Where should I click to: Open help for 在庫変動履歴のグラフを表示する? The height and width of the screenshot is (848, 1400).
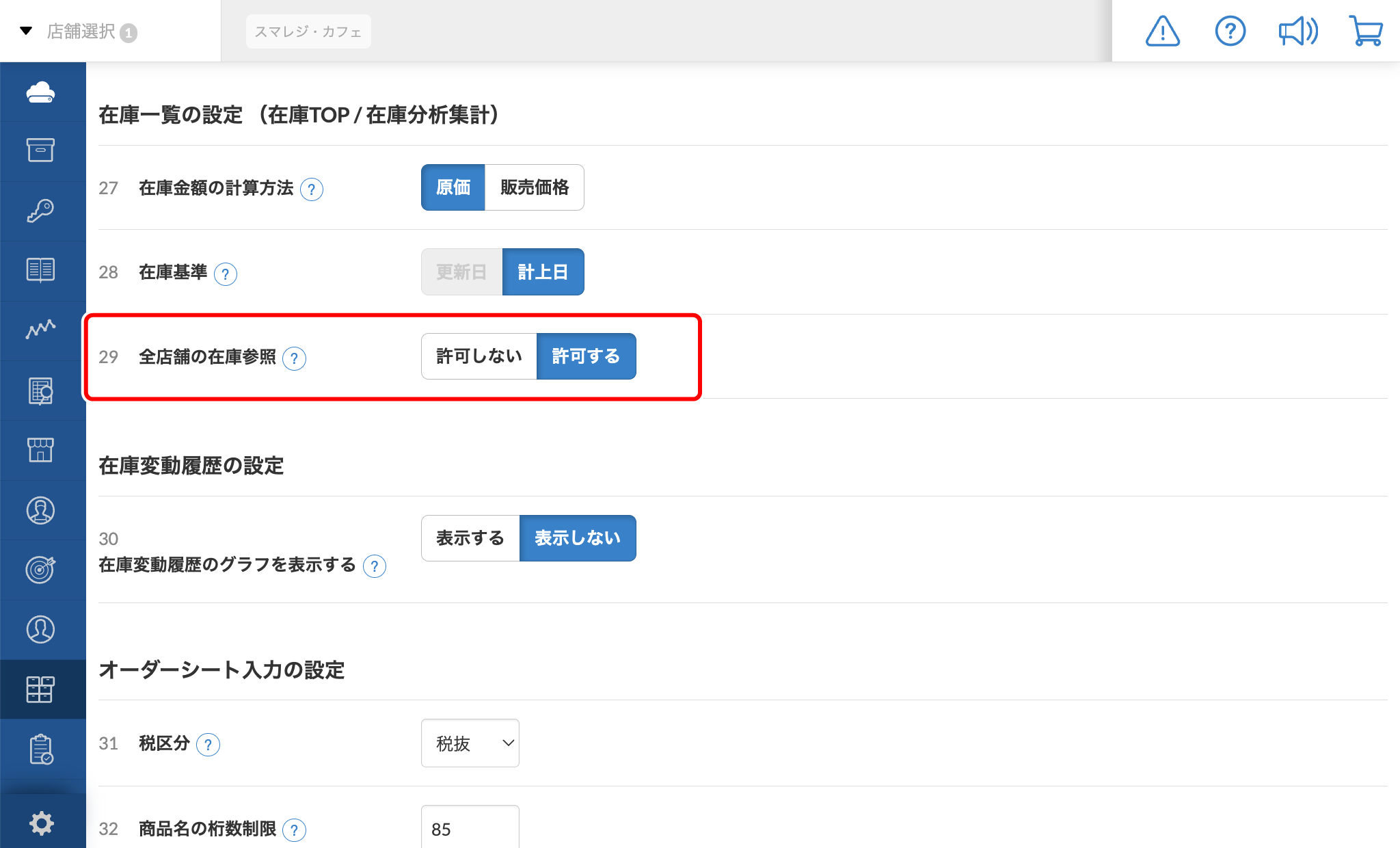click(375, 566)
